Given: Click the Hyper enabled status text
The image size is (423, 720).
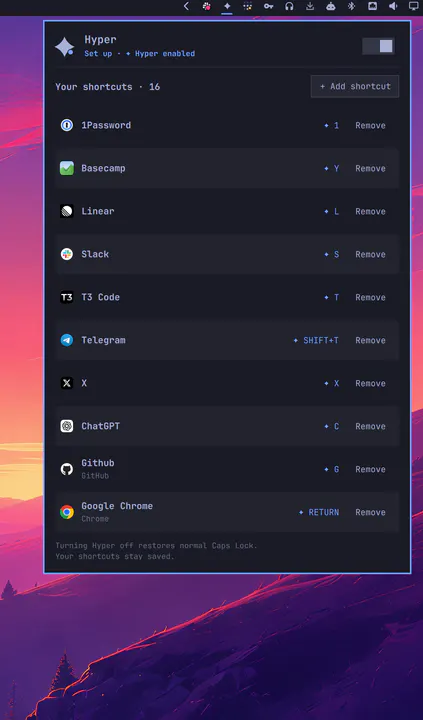Looking at the screenshot, I should coord(160,54).
